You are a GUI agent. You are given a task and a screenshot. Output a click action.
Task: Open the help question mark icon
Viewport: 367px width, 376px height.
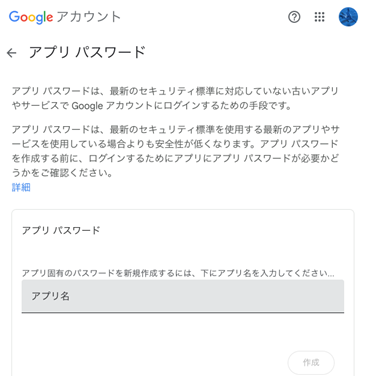tap(294, 17)
